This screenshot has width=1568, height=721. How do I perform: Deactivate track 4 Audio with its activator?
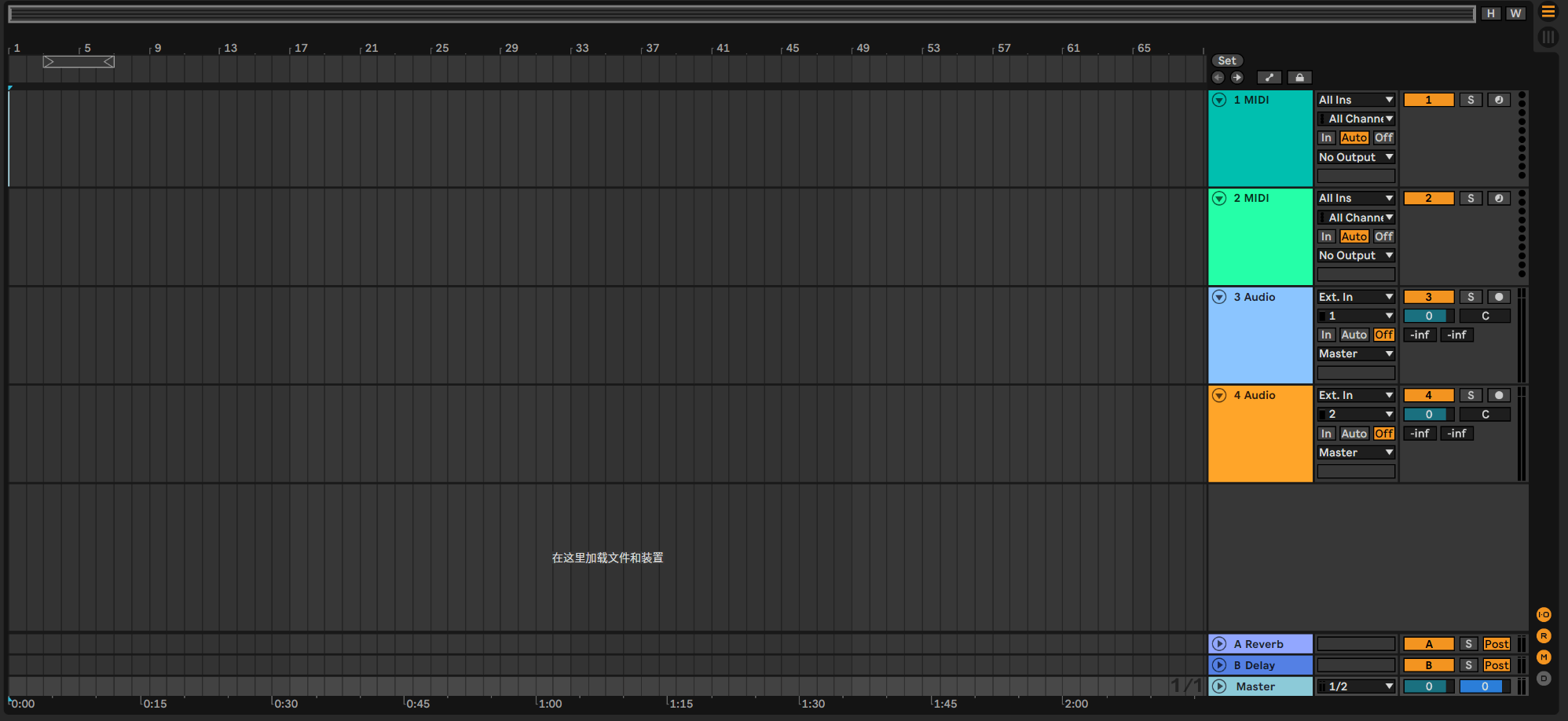1428,396
